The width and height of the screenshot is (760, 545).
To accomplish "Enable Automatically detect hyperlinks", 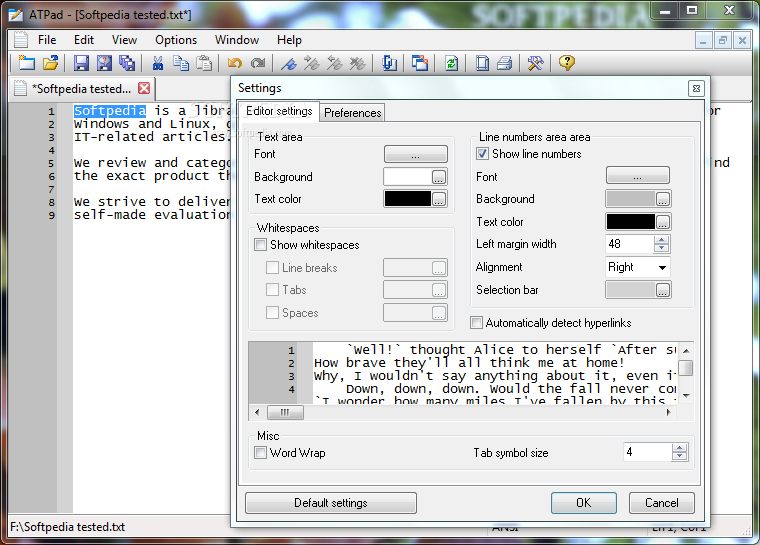I will click(476, 322).
